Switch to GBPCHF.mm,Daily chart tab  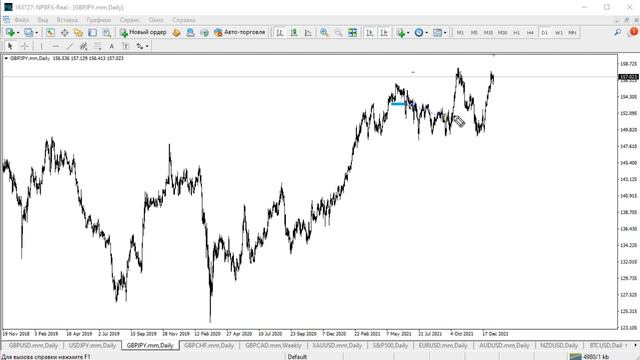click(x=209, y=345)
